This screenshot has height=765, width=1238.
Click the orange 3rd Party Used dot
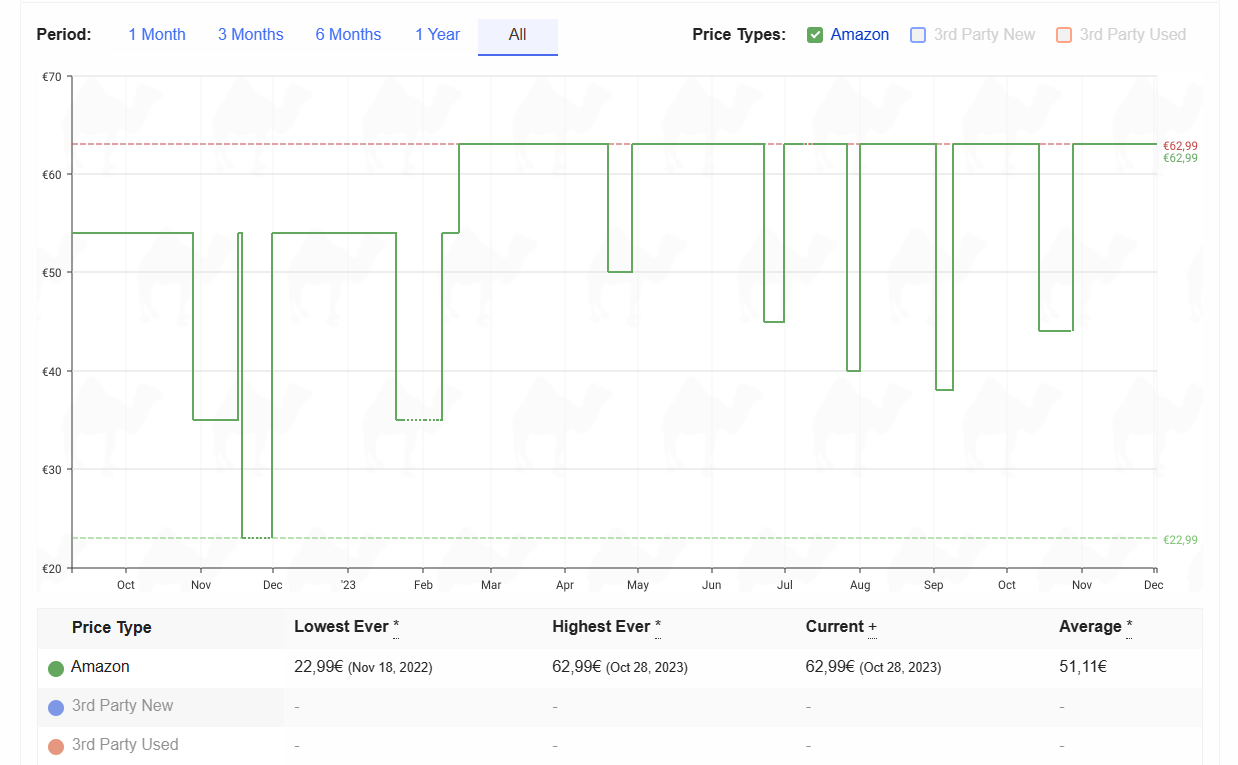click(56, 746)
